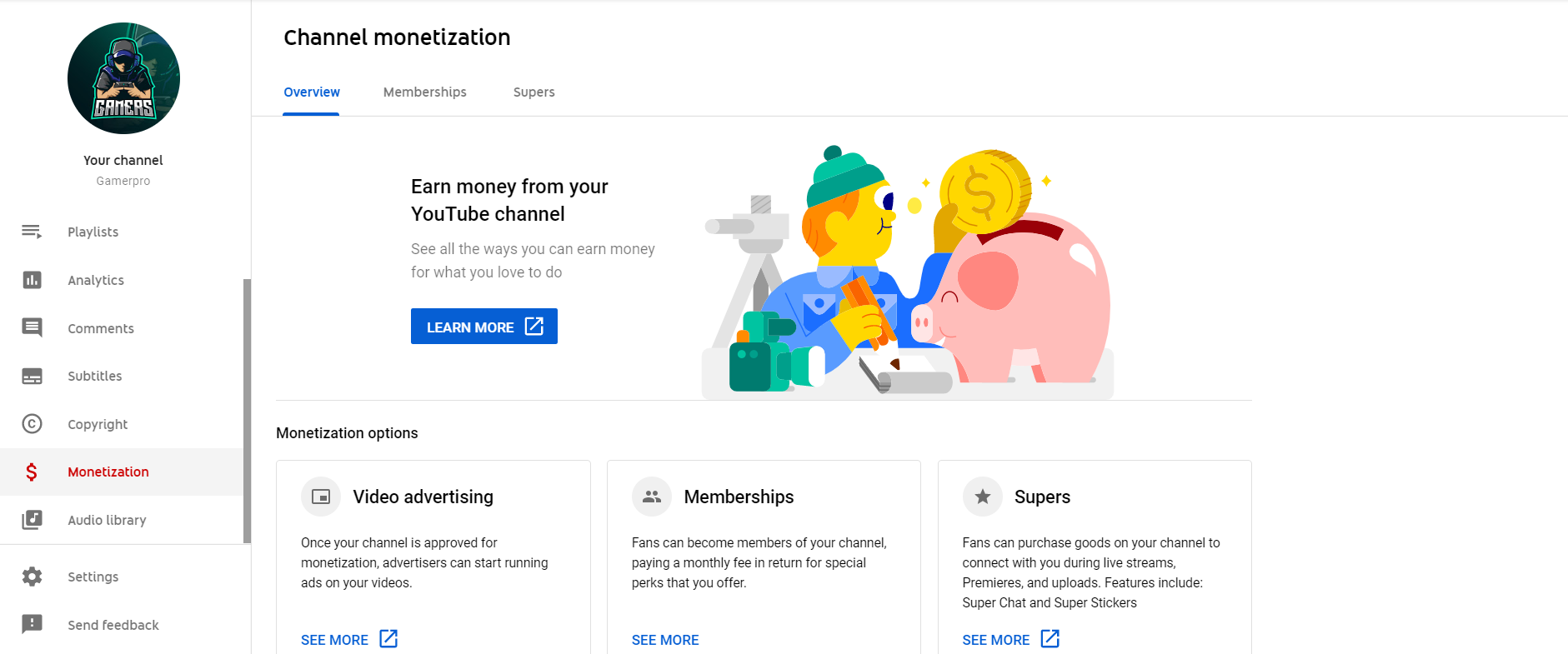The image size is (1568, 654).
Task: Open the Audio library
Action: coord(122,520)
